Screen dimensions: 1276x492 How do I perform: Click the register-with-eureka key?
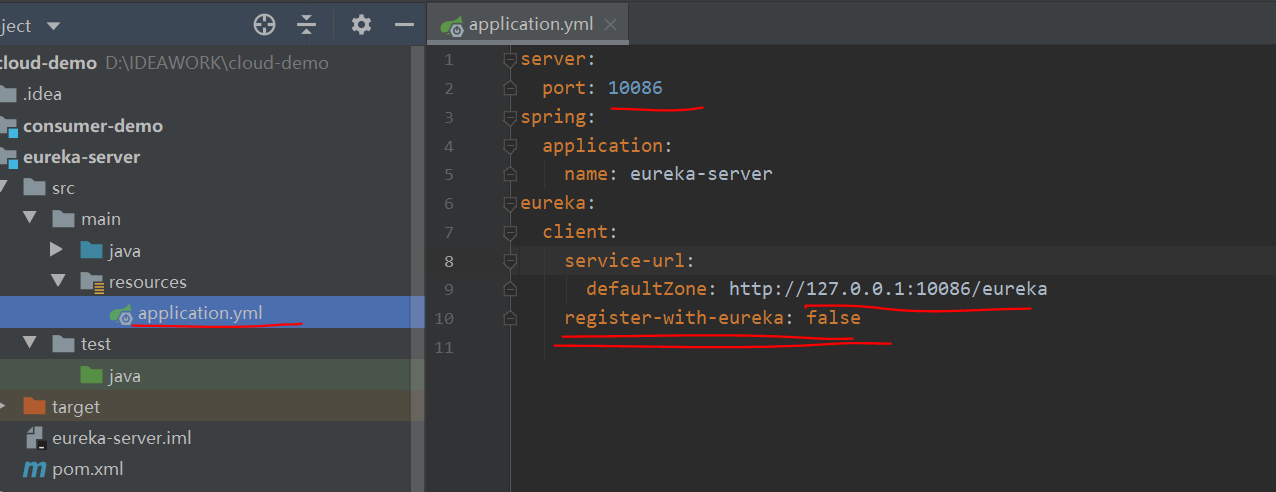click(678, 319)
